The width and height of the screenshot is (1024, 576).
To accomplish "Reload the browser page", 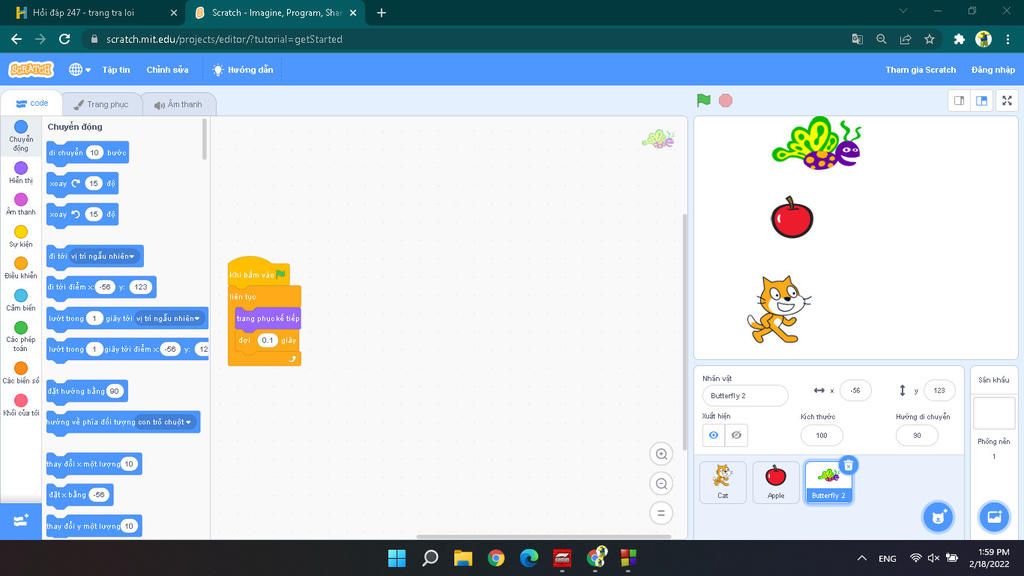I will (x=65, y=39).
